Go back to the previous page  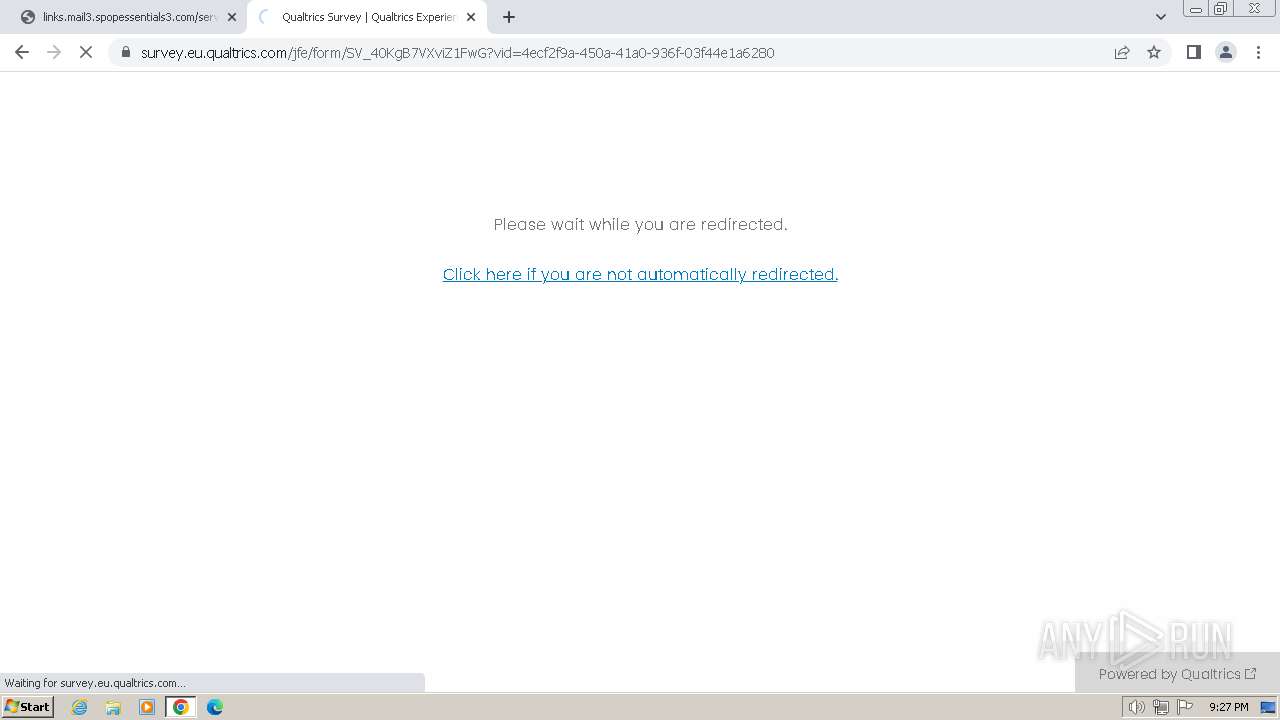point(22,52)
